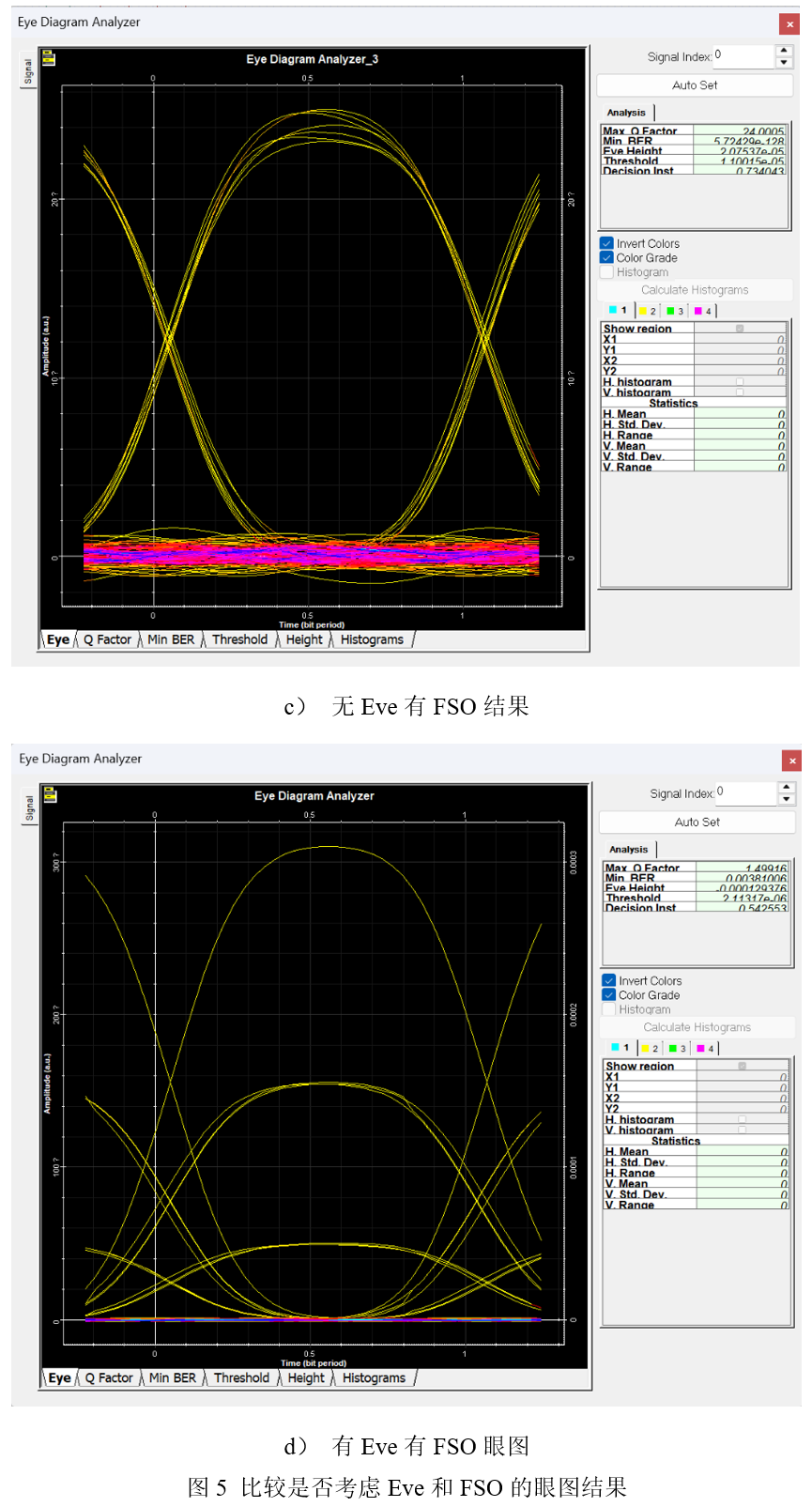Click the yellow plot icon in the top graph

49,59
